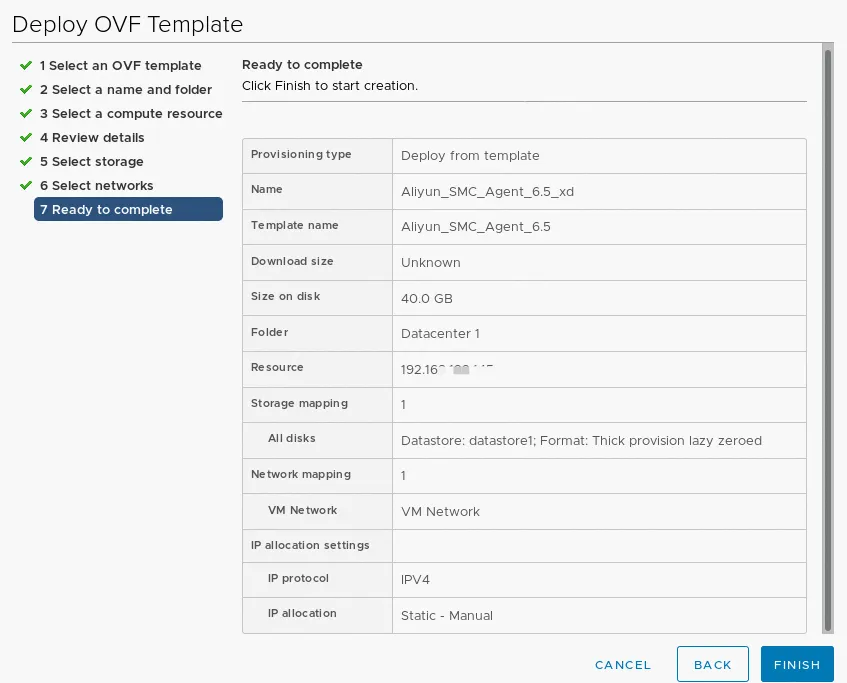Click the checkmark next to step 2
847x683 pixels.
[x=26, y=89]
